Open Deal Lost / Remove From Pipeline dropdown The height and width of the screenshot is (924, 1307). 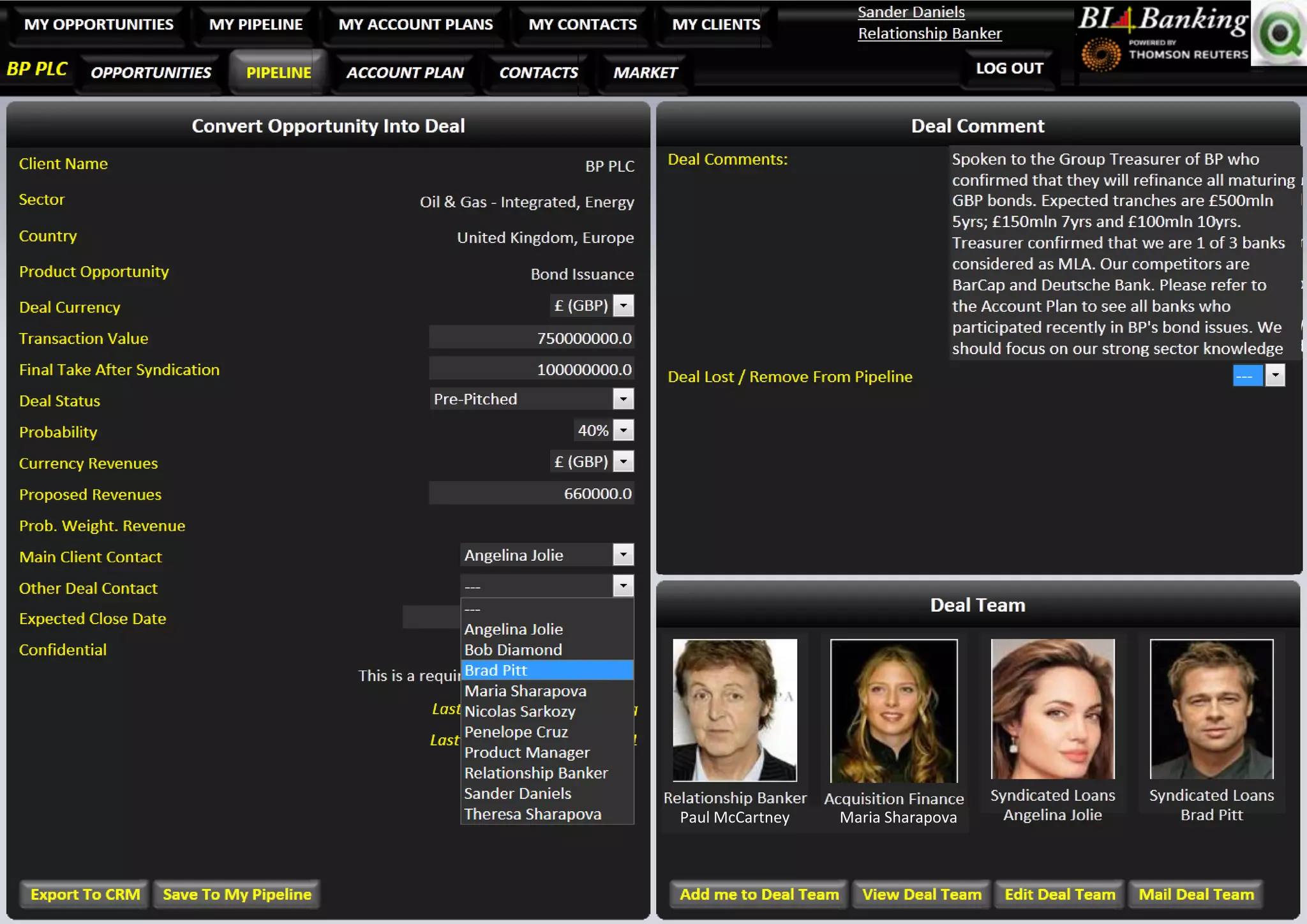click(x=1274, y=376)
